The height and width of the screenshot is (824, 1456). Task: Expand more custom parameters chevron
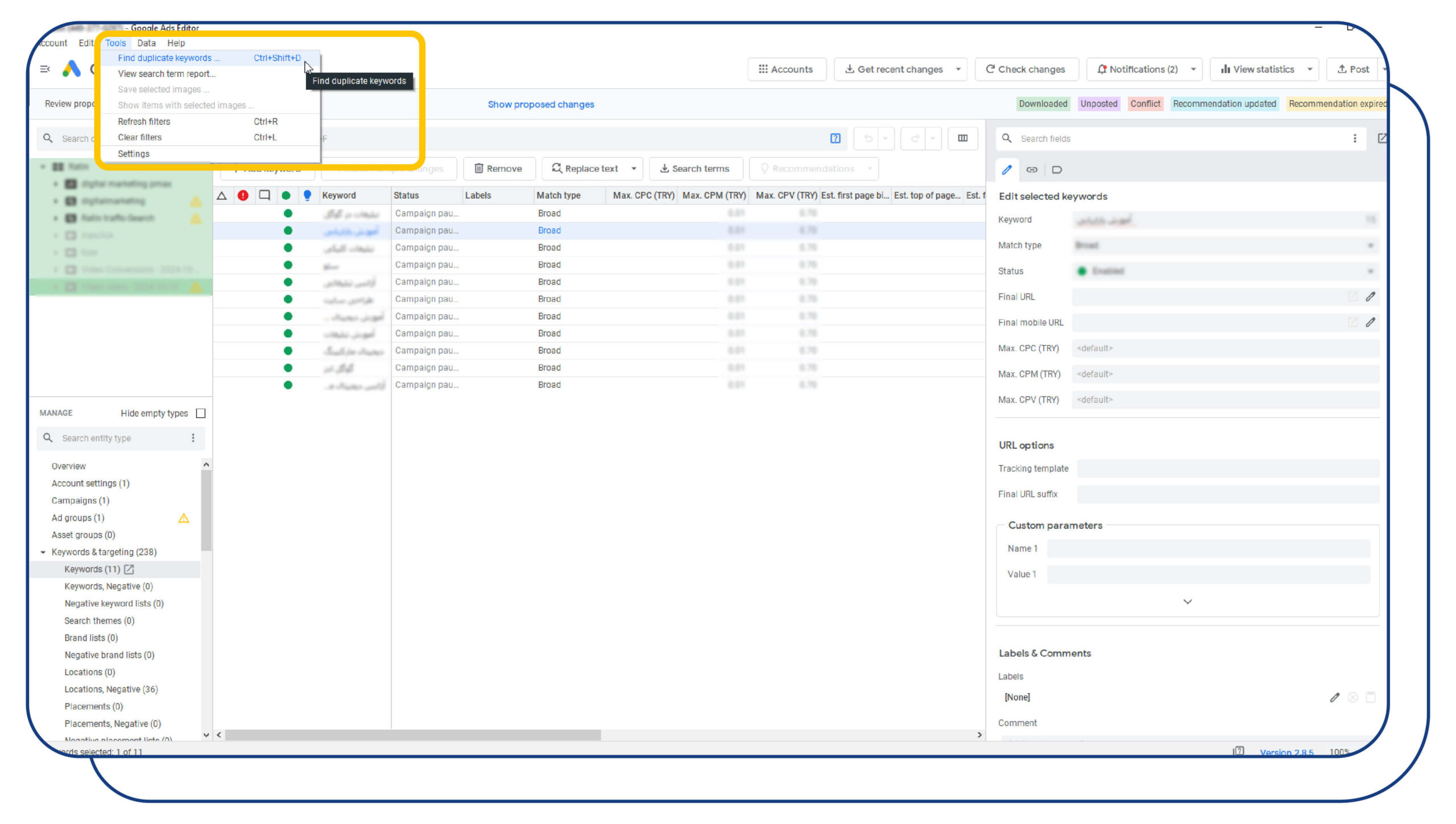(x=1188, y=601)
